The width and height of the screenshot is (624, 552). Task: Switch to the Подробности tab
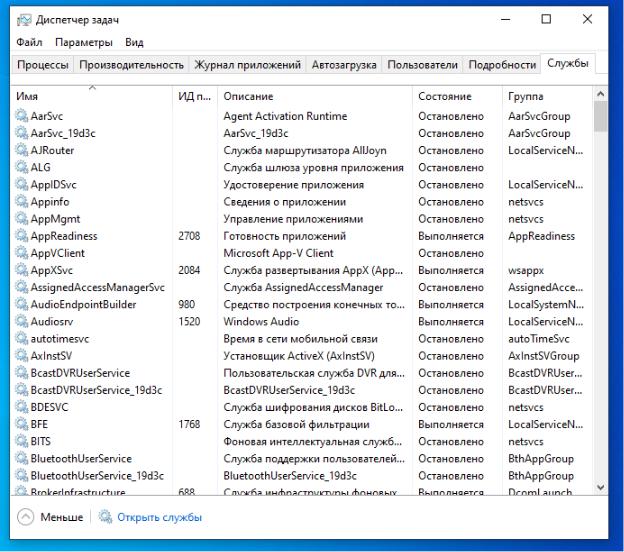(x=502, y=64)
